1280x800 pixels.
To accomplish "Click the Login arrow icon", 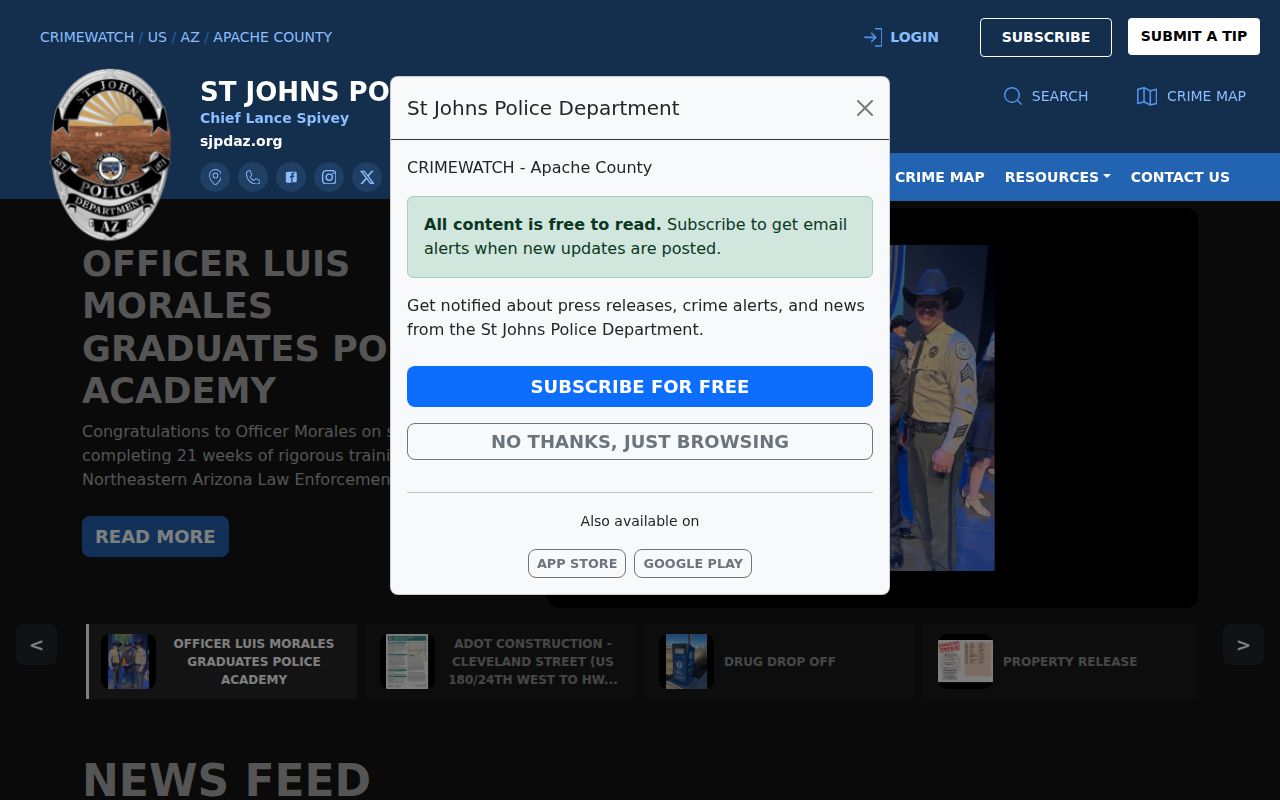I will click(873, 37).
